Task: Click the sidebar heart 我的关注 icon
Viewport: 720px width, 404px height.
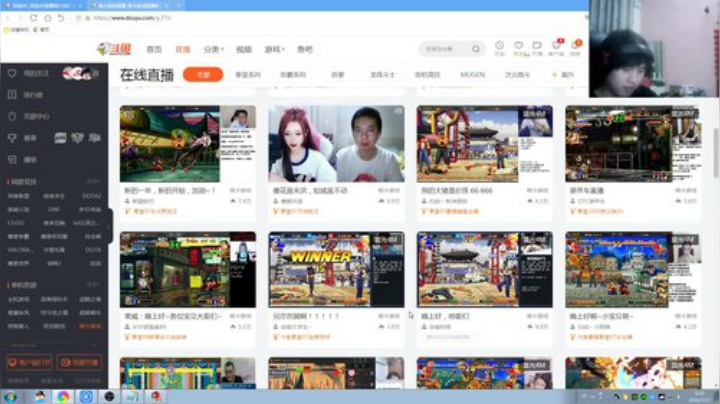Action: pos(12,73)
